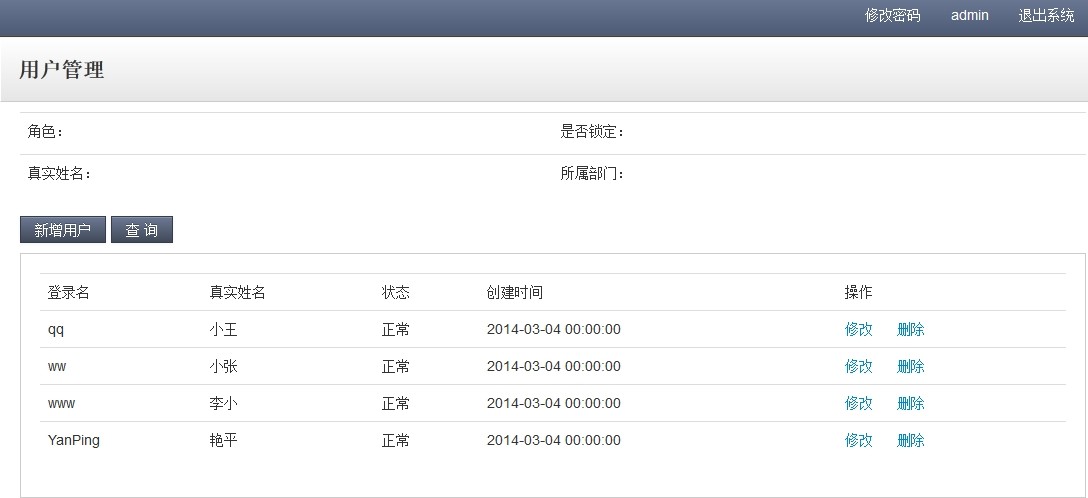Select the 状态 column header
Screen dimensions: 1088x498
(x=396, y=293)
